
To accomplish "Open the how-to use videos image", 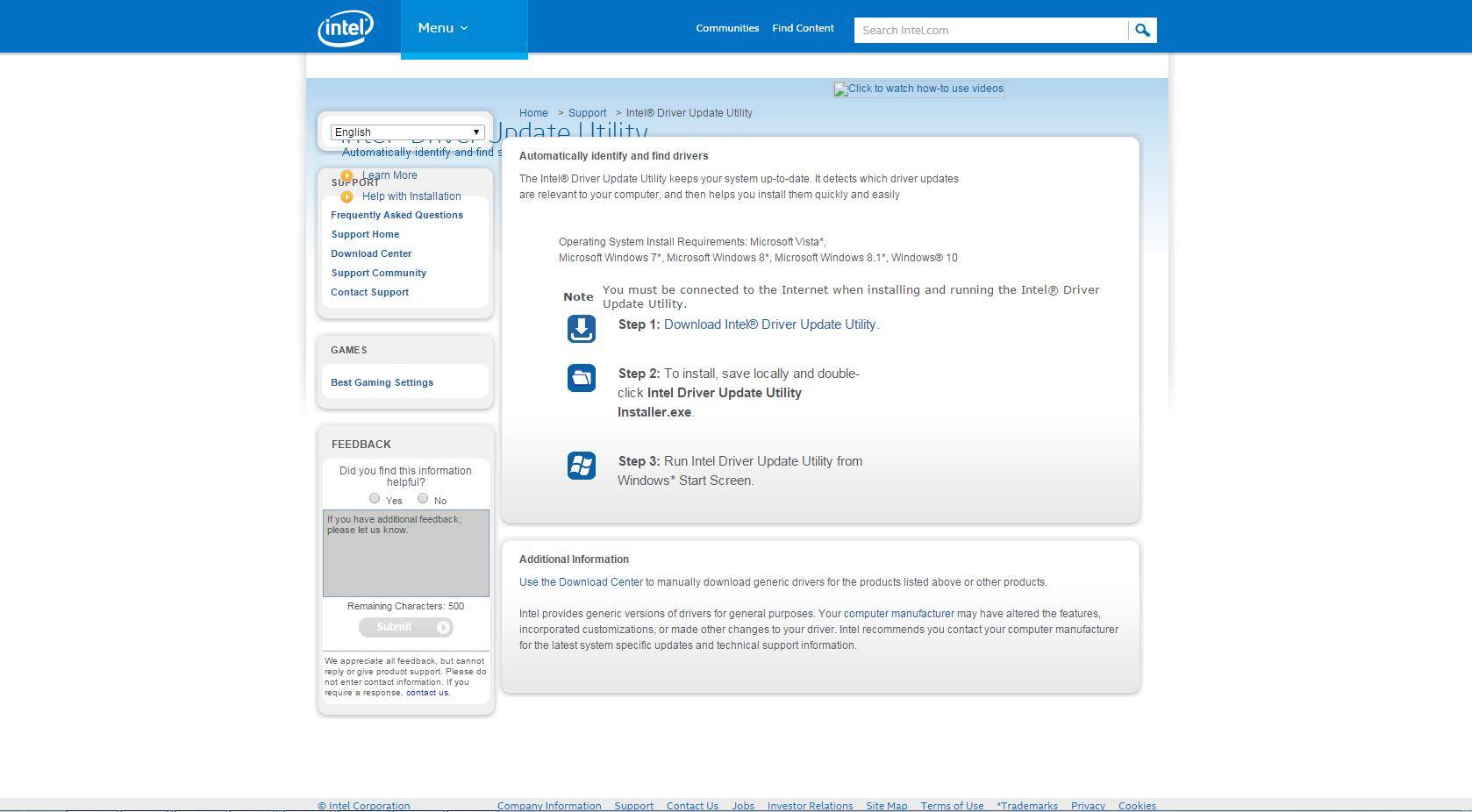I will click(x=918, y=89).
